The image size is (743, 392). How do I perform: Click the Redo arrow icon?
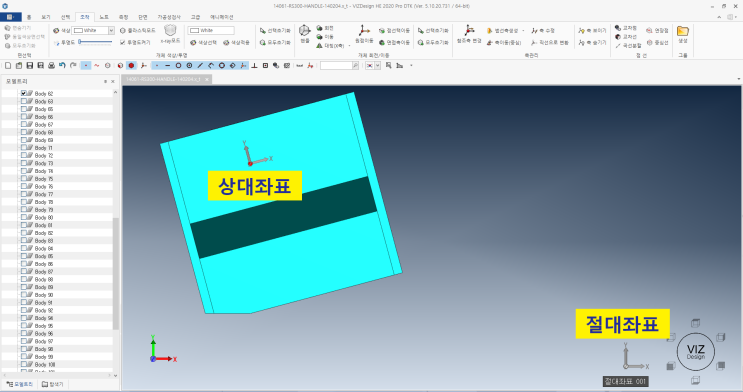73,65
